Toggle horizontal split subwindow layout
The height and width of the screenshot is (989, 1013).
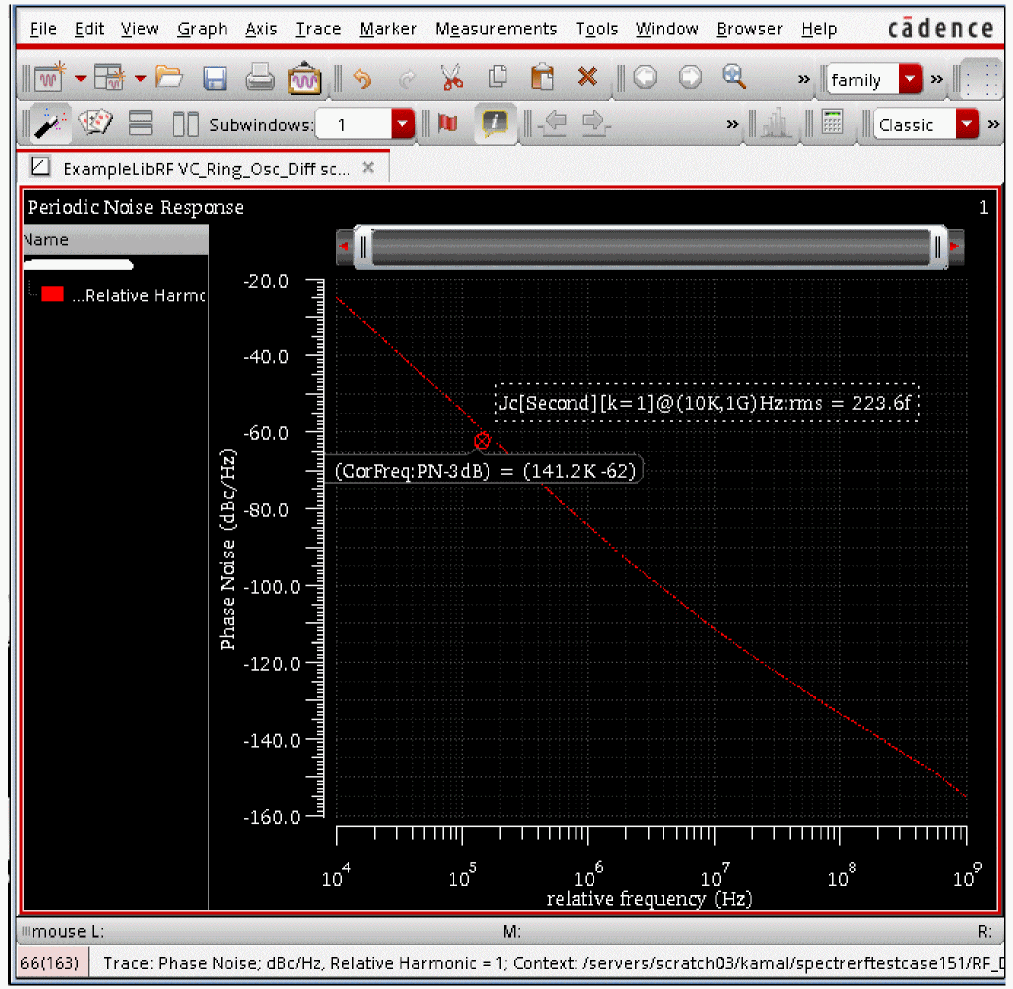tap(141, 124)
